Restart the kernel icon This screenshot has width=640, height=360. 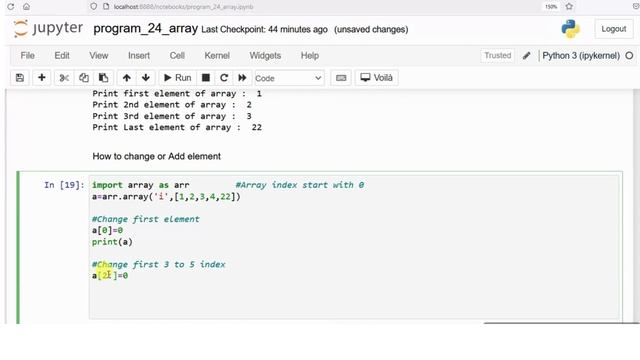[224, 78]
